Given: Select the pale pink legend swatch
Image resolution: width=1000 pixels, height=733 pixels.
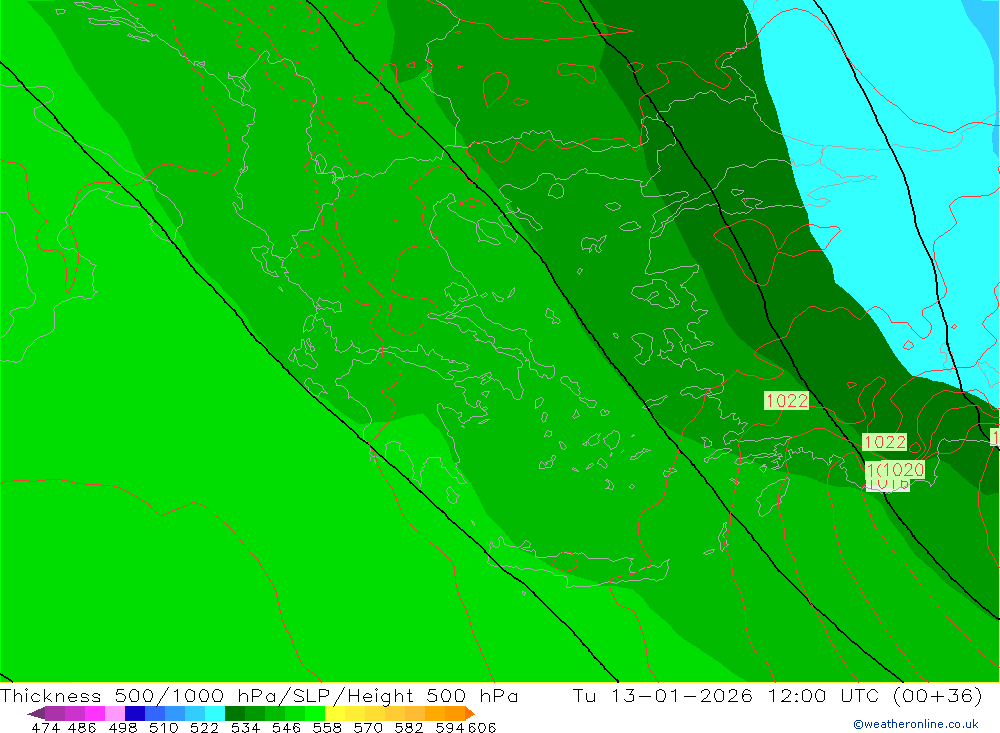Looking at the screenshot, I should (x=115, y=713).
